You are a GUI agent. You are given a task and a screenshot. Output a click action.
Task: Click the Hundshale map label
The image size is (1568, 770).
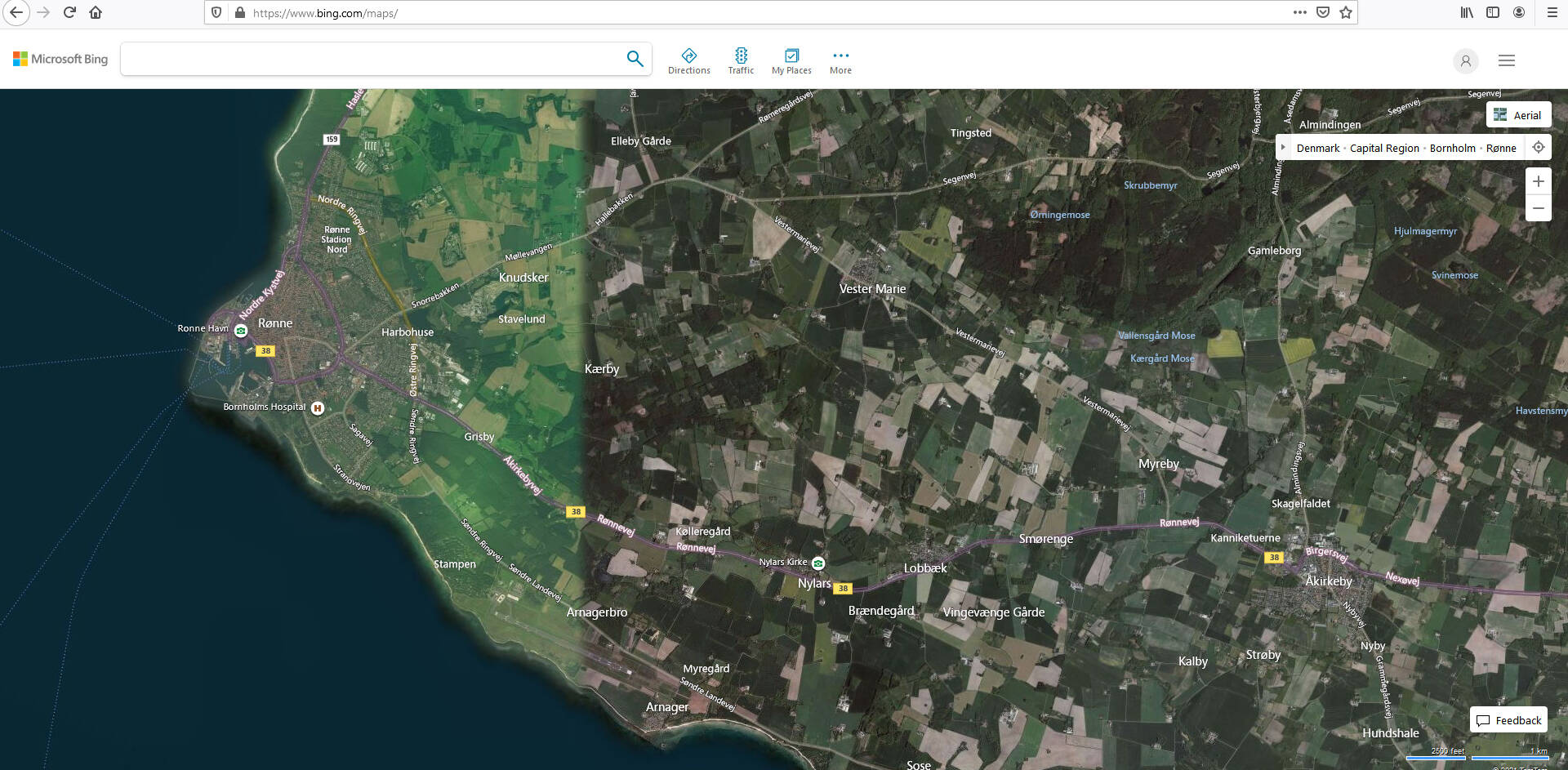(1390, 733)
